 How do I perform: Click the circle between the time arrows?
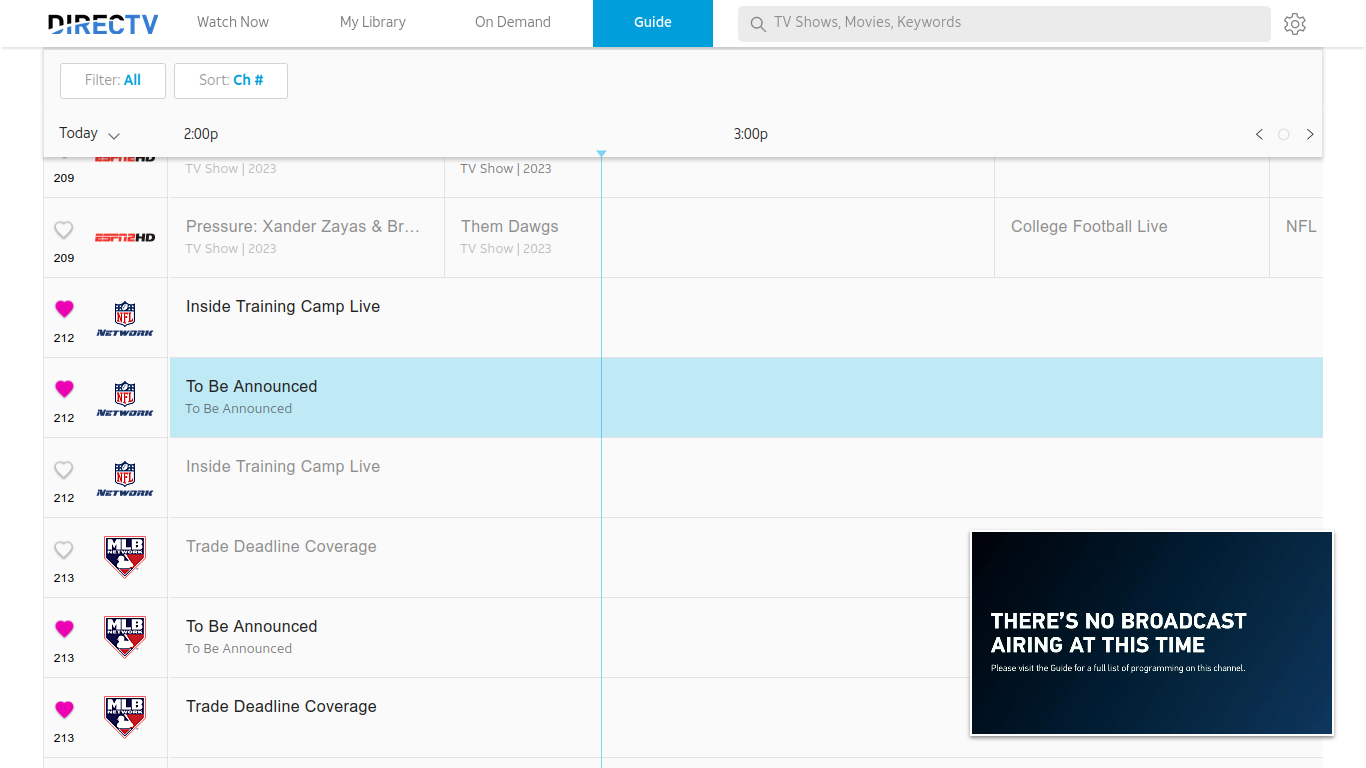1284,134
